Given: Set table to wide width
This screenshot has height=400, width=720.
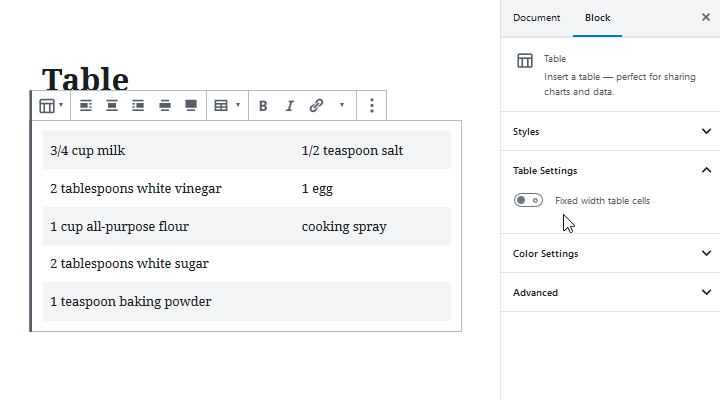Looking at the screenshot, I should (x=164, y=105).
